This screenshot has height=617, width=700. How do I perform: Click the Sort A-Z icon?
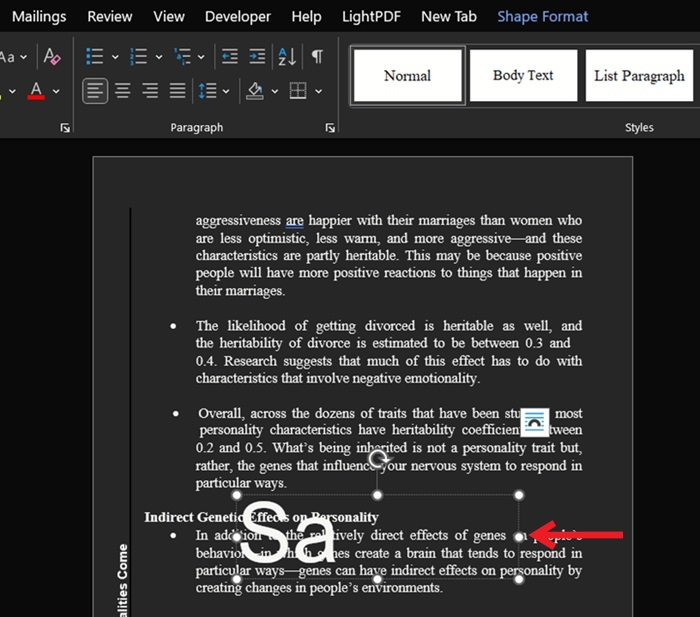click(287, 57)
